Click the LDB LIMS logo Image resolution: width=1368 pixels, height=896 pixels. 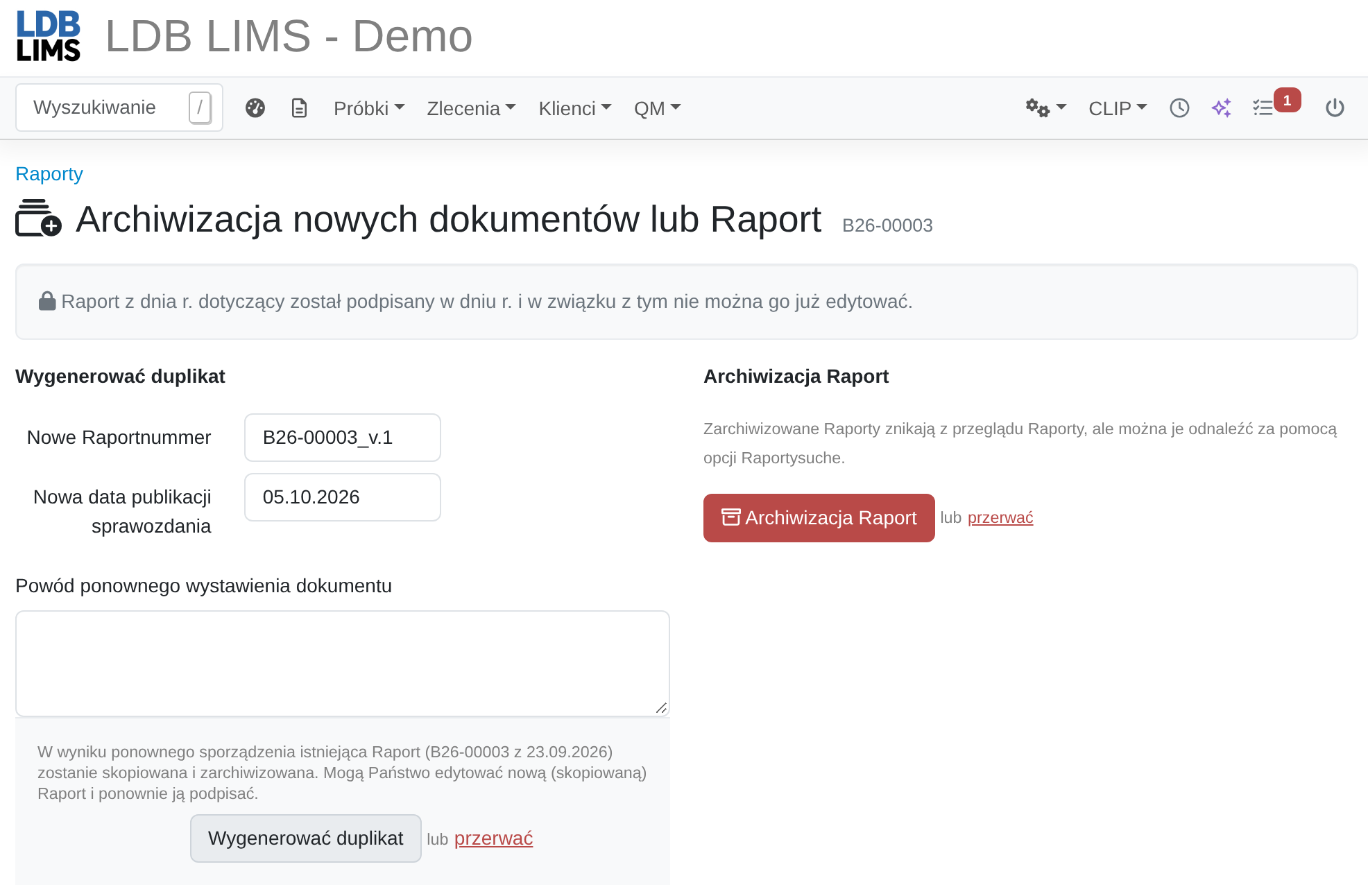tap(49, 36)
